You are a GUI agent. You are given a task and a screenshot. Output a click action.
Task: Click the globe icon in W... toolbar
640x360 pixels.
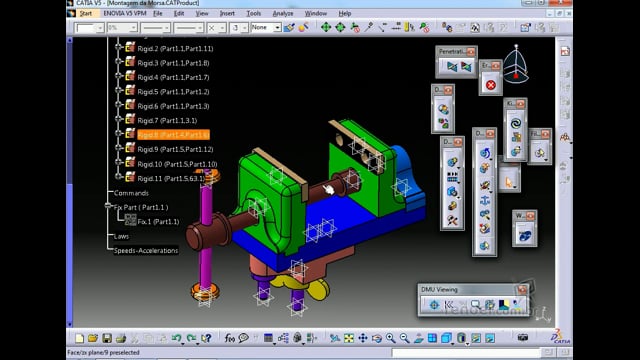[x=524, y=236]
